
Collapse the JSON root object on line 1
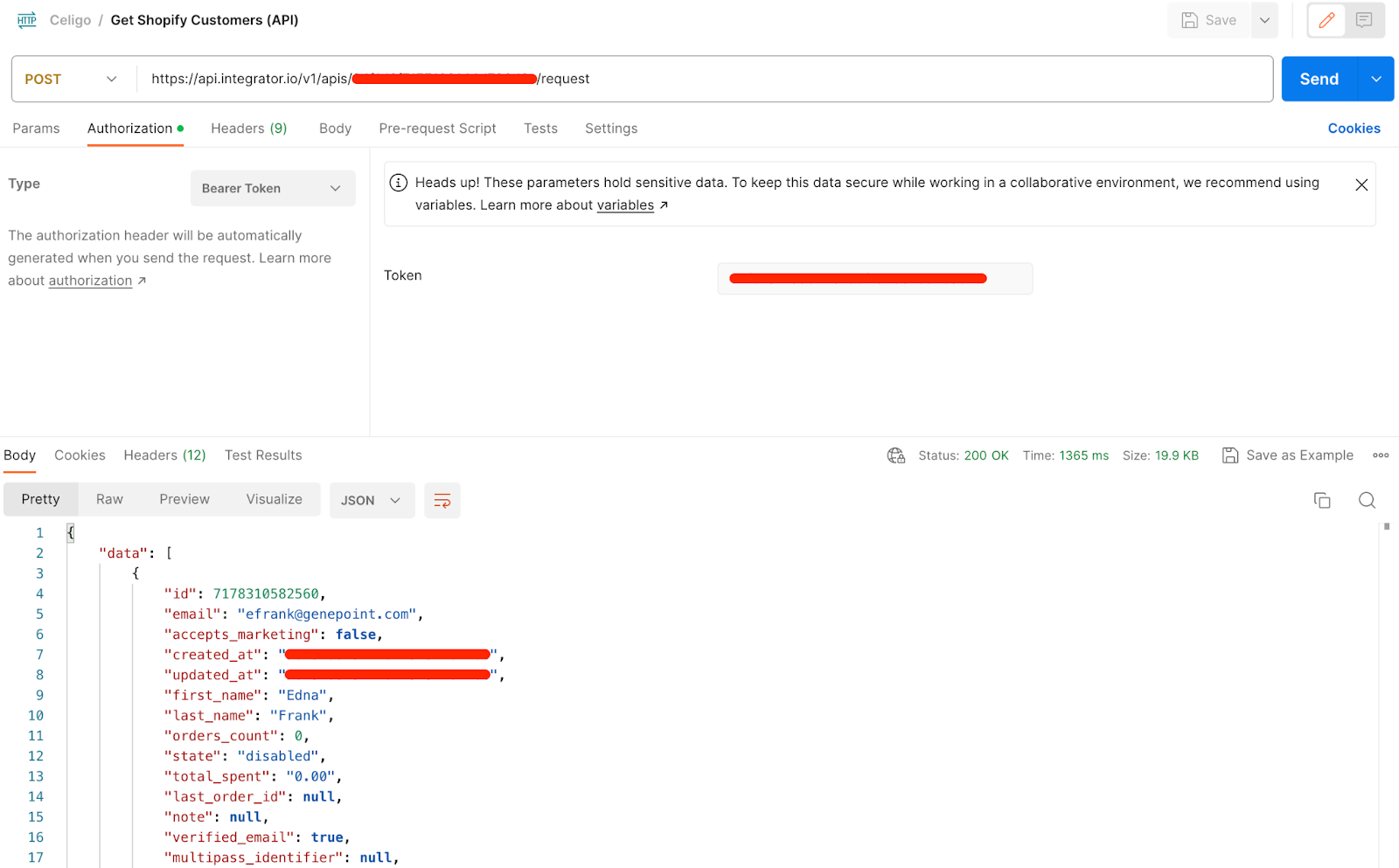[x=70, y=531]
